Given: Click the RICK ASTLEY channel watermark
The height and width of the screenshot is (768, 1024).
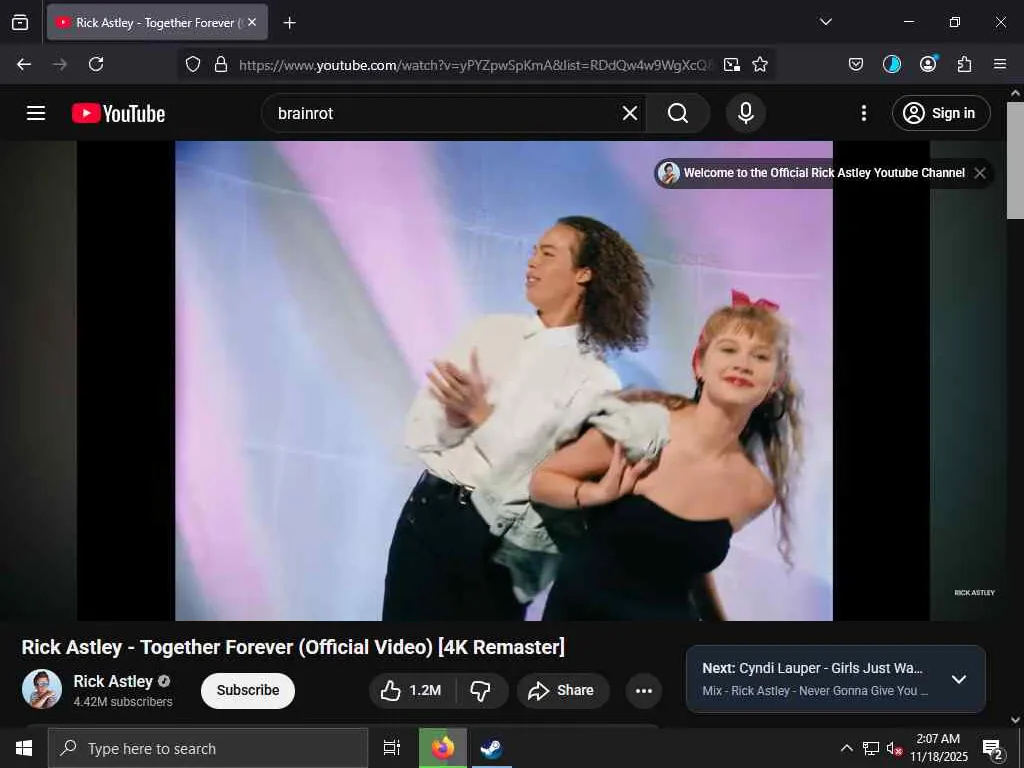Looking at the screenshot, I should pyautogui.click(x=974, y=592).
